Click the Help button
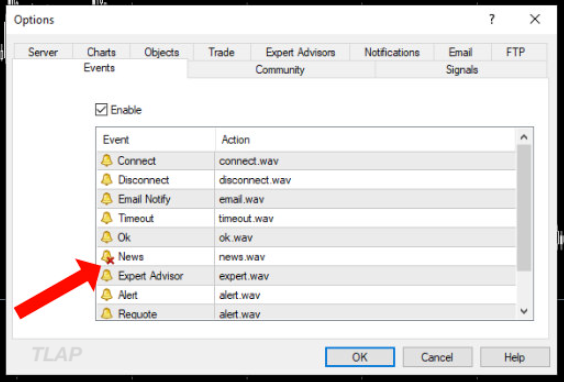 515,357
